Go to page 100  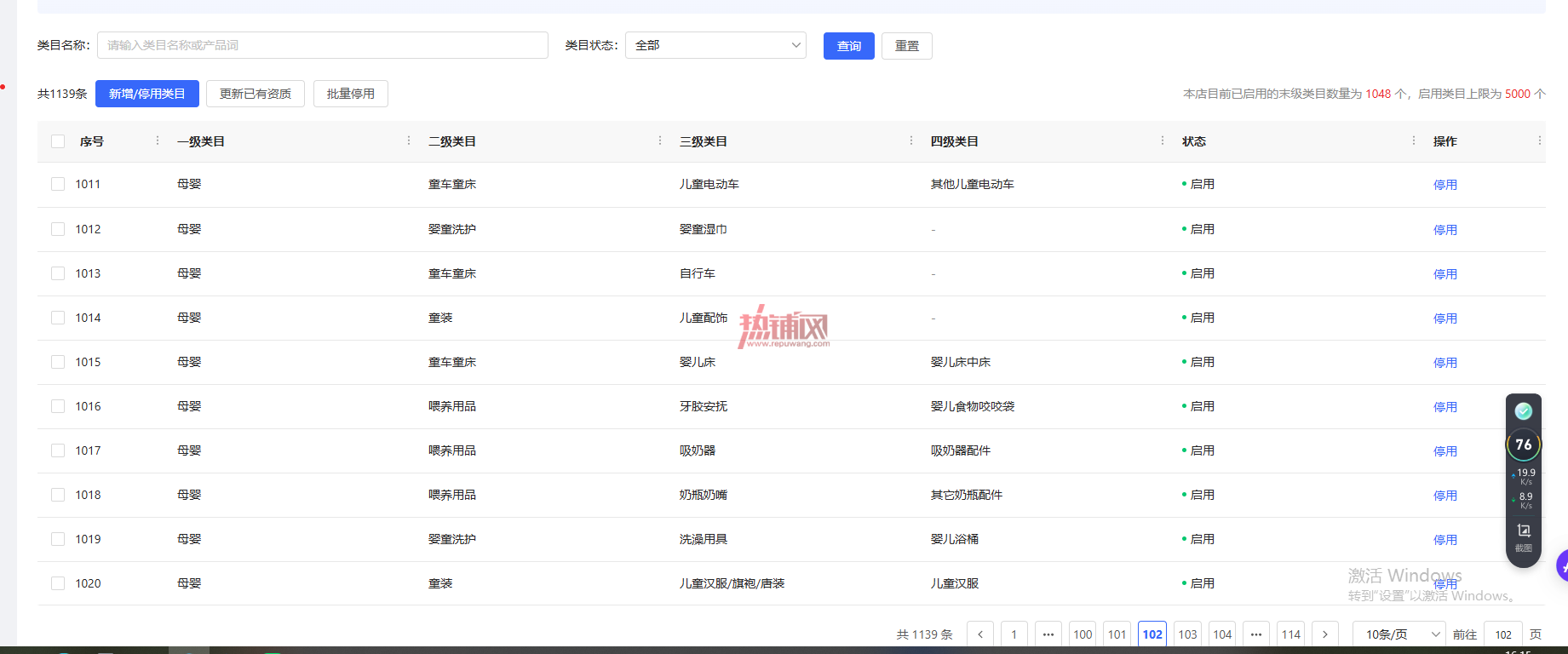(1083, 634)
